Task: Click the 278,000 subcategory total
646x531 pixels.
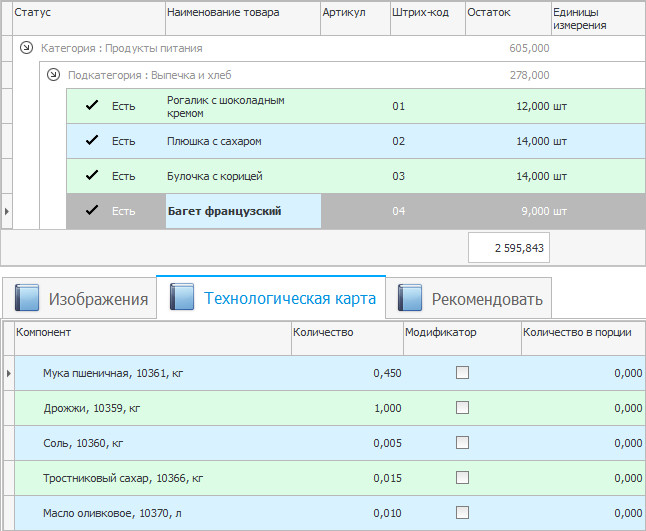Action: click(x=529, y=75)
